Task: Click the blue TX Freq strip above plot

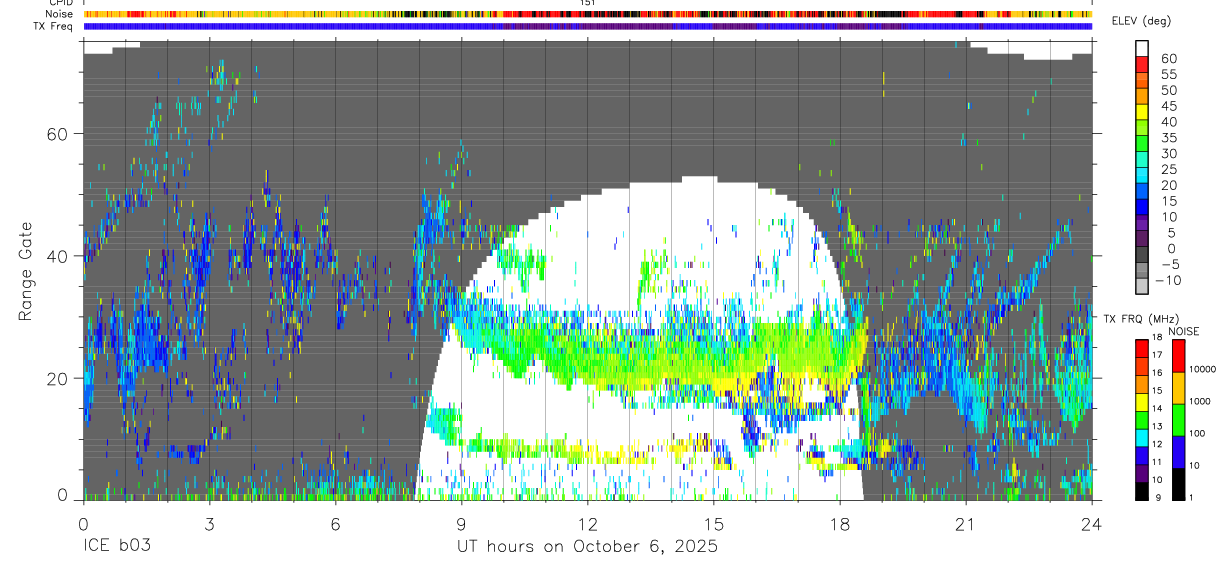Action: coord(588,26)
